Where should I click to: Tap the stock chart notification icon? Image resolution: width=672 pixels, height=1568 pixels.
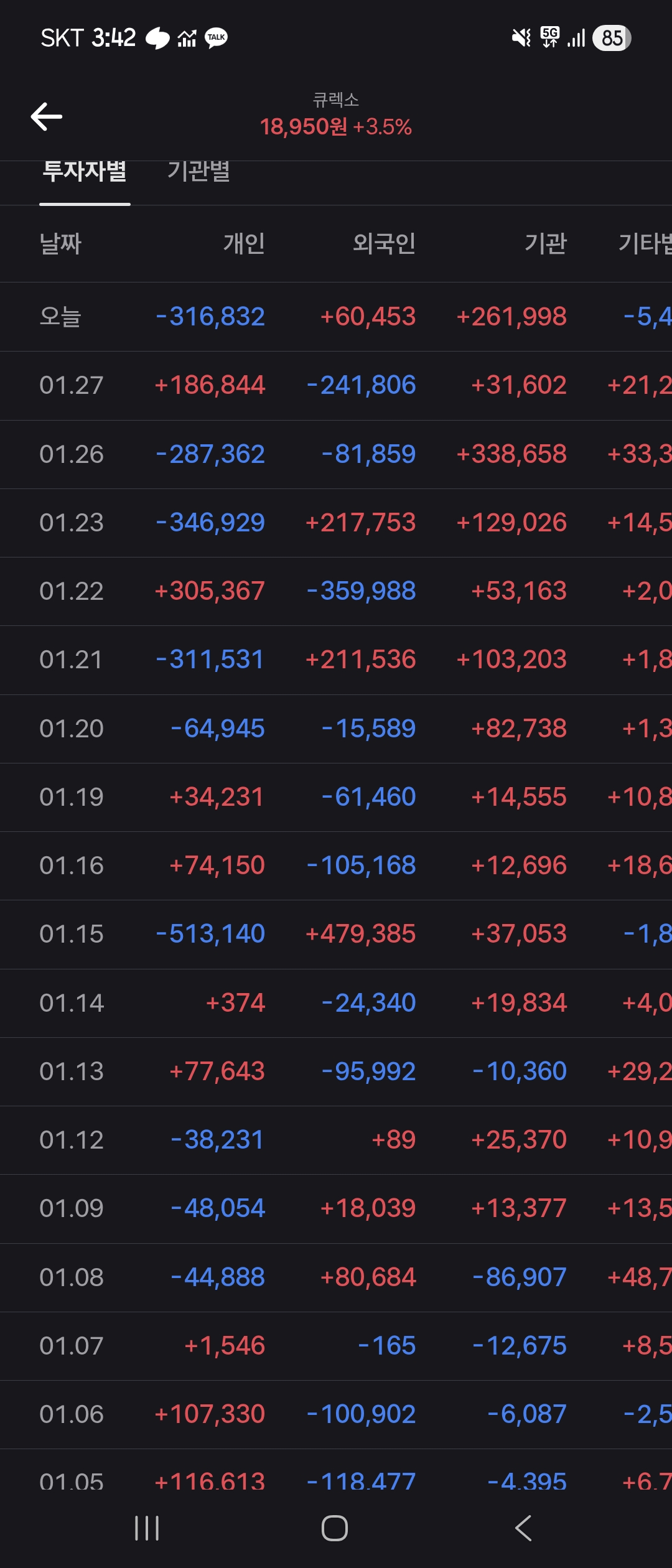[x=187, y=38]
